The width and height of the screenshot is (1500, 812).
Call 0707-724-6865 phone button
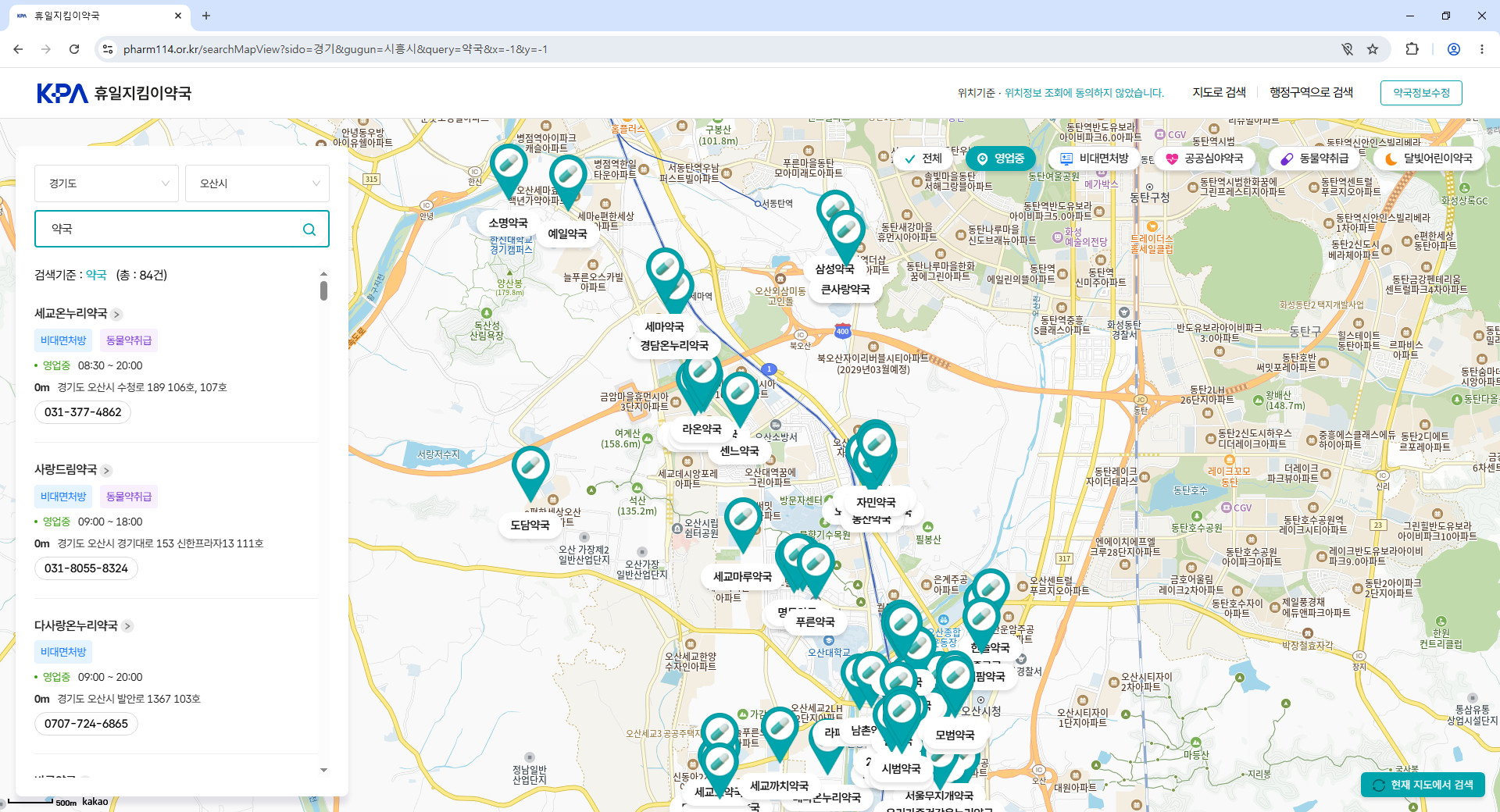tap(86, 724)
